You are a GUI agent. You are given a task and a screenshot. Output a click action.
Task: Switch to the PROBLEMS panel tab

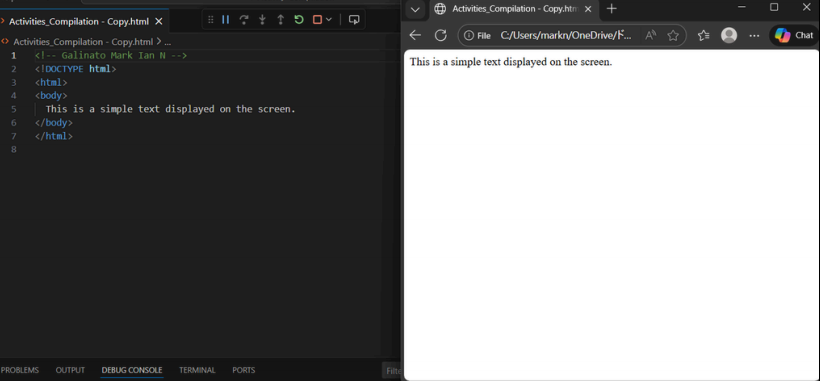tap(20, 370)
